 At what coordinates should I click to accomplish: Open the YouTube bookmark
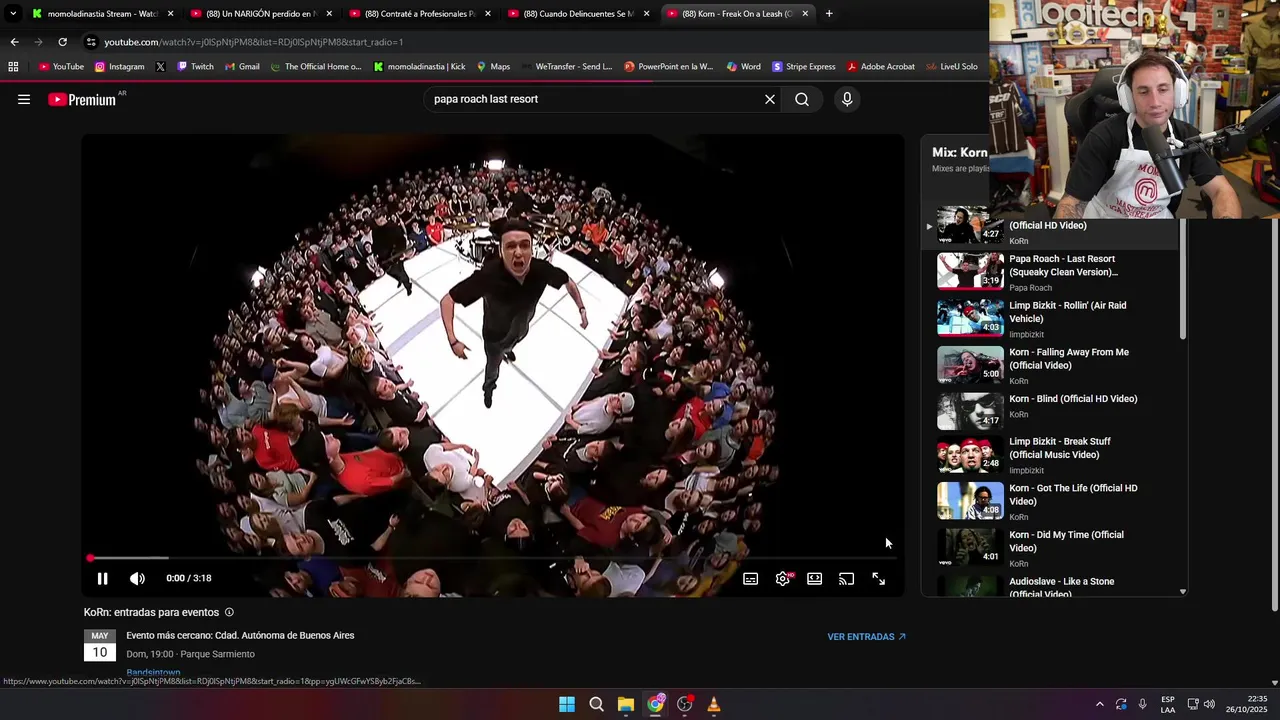tap(61, 66)
